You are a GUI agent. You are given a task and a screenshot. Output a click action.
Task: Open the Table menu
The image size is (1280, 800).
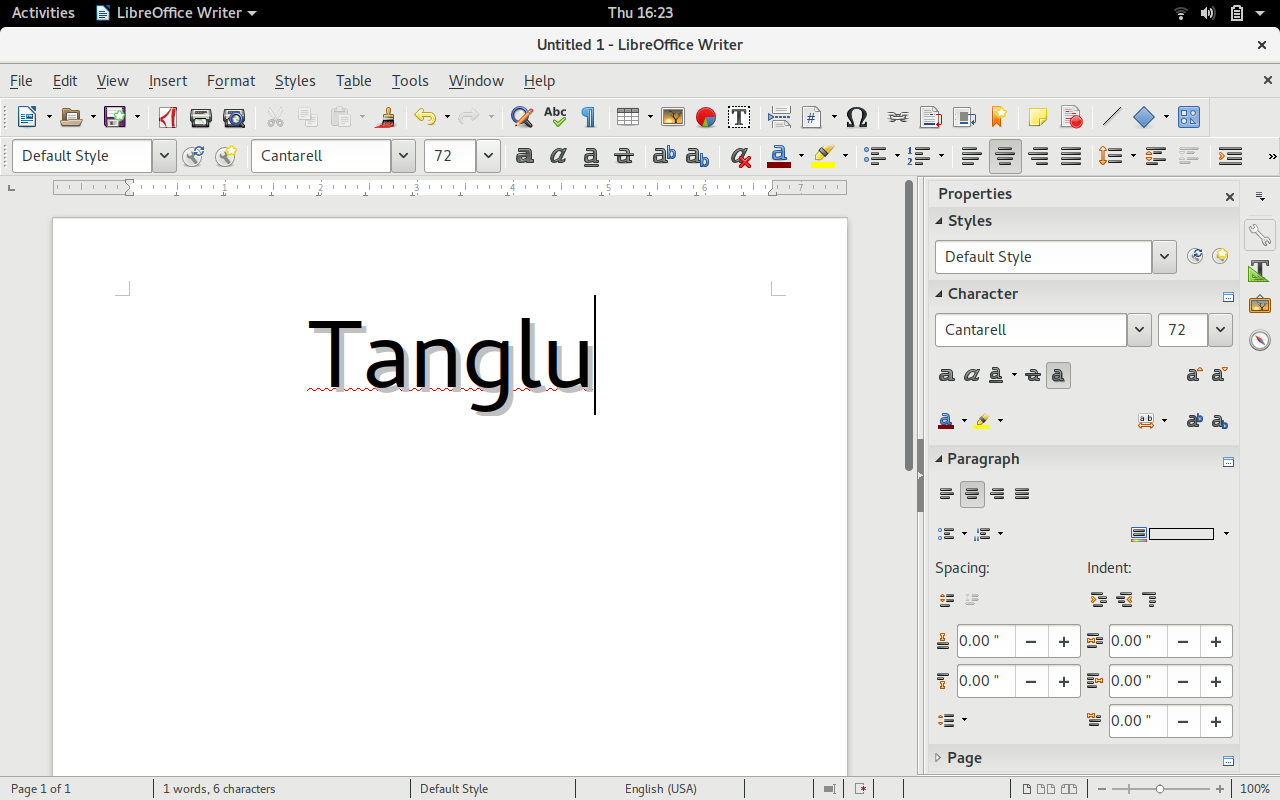[353, 81]
